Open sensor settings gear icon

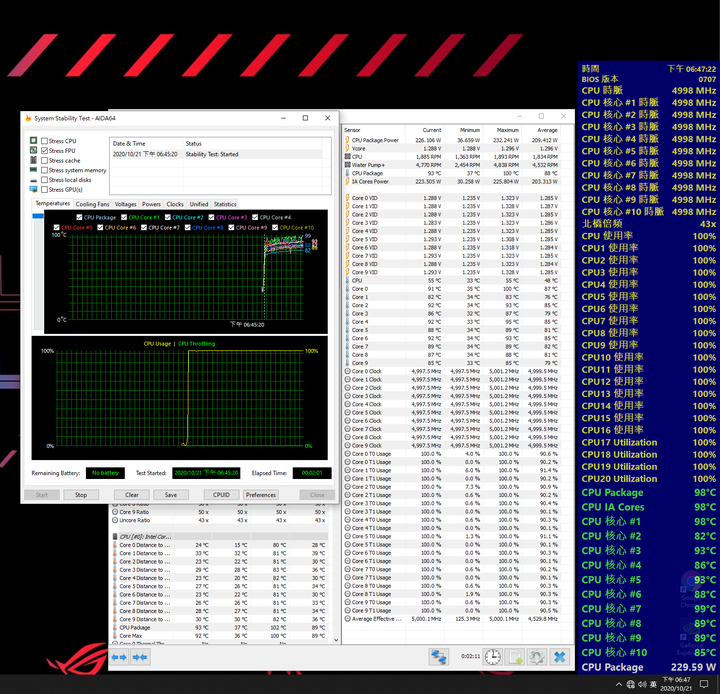(x=537, y=657)
